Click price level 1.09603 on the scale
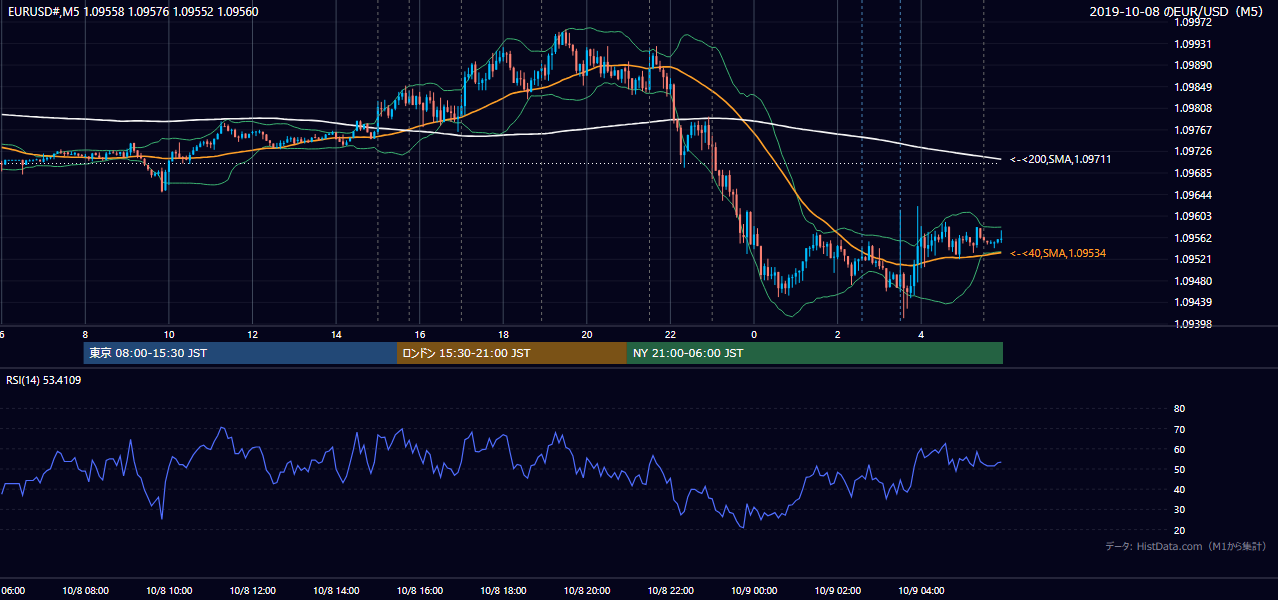 tap(1193, 216)
